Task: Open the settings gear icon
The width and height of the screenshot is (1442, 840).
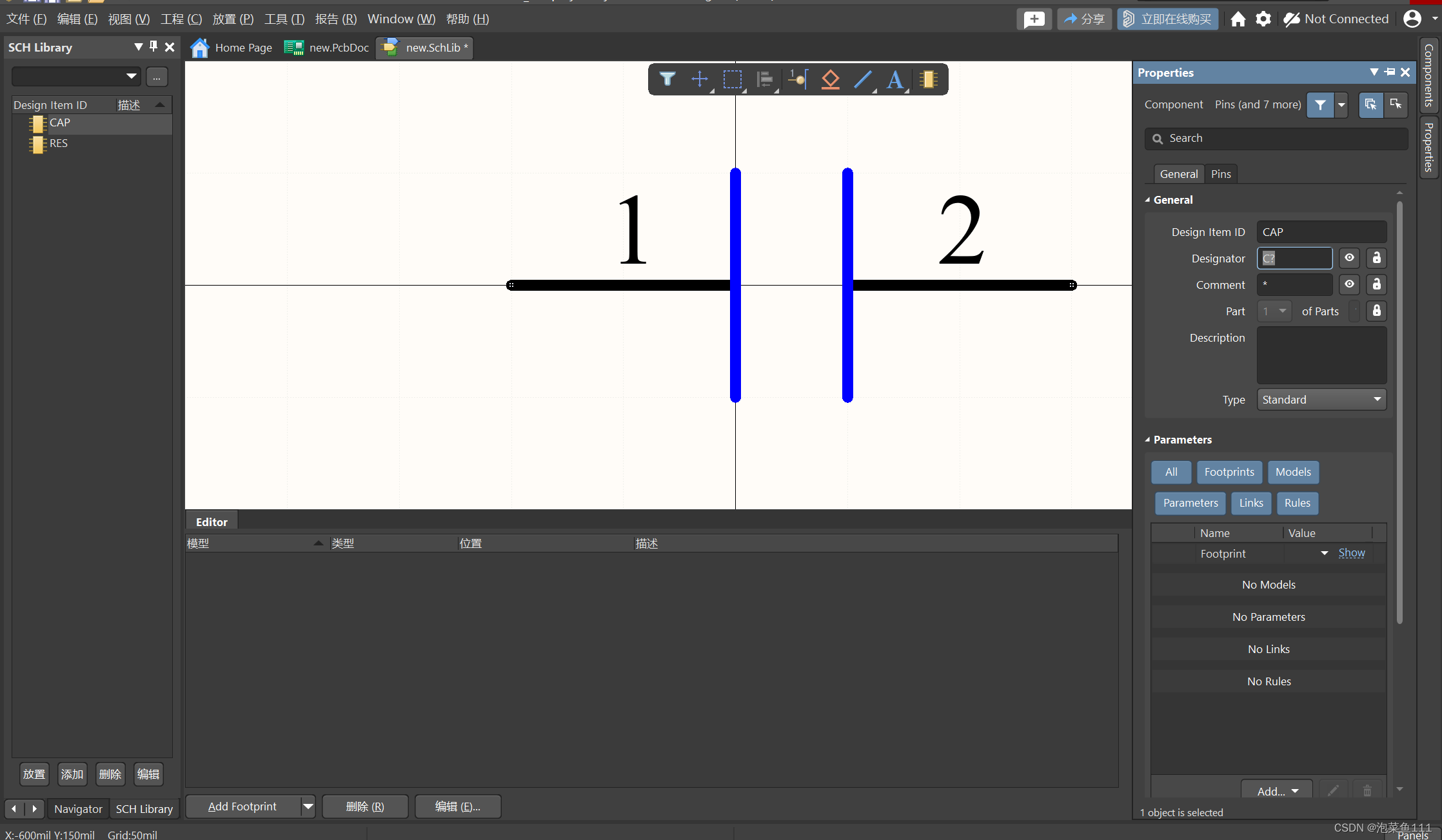Action: click(x=1263, y=19)
